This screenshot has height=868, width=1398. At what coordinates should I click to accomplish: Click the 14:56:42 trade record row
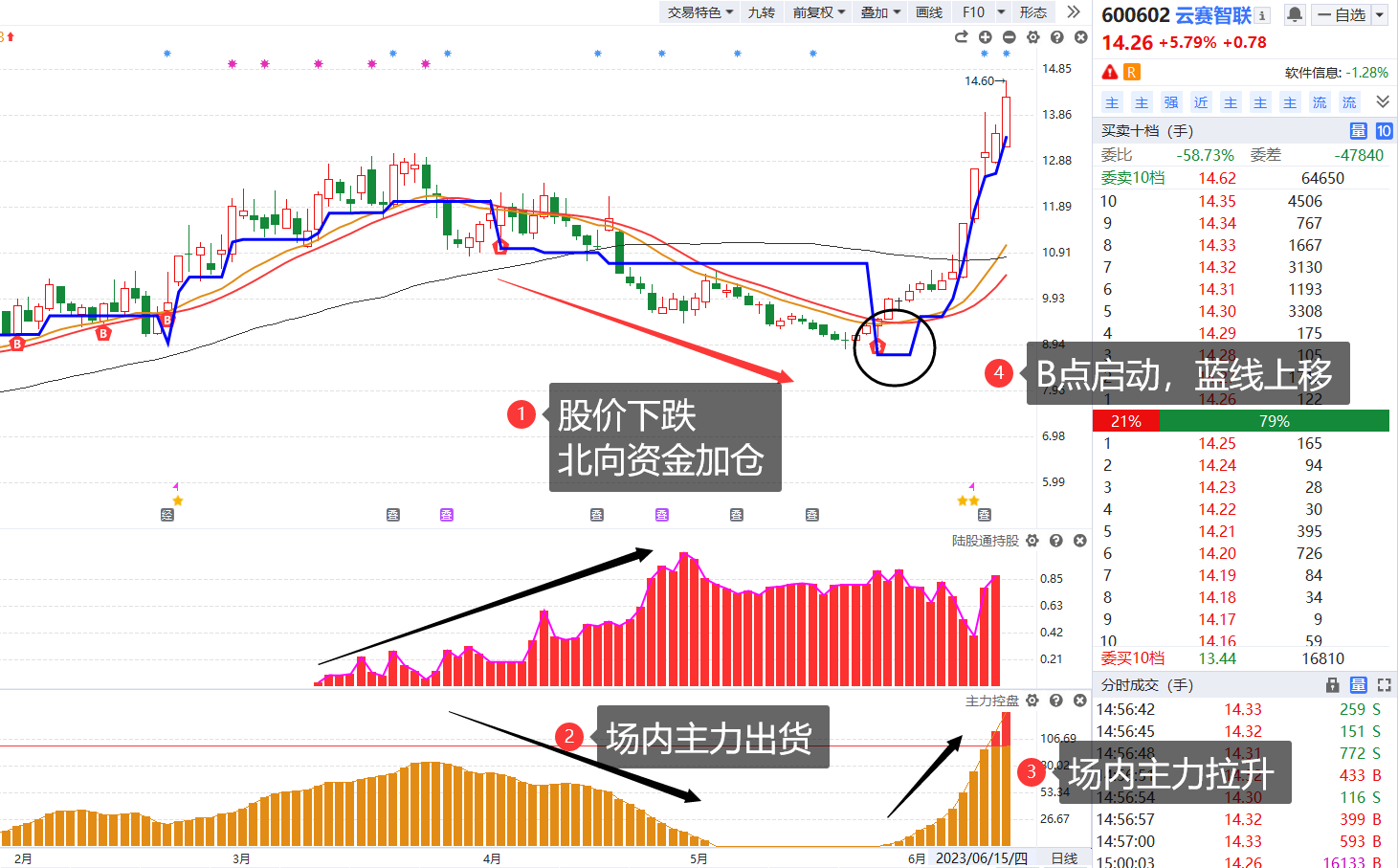click(1241, 709)
